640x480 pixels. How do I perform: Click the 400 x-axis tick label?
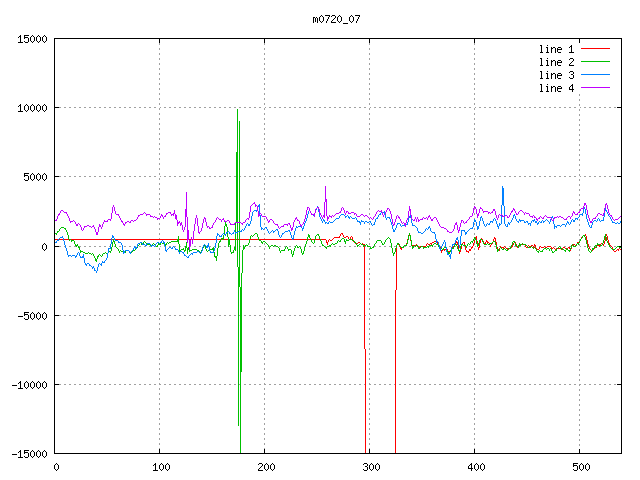[x=475, y=466]
